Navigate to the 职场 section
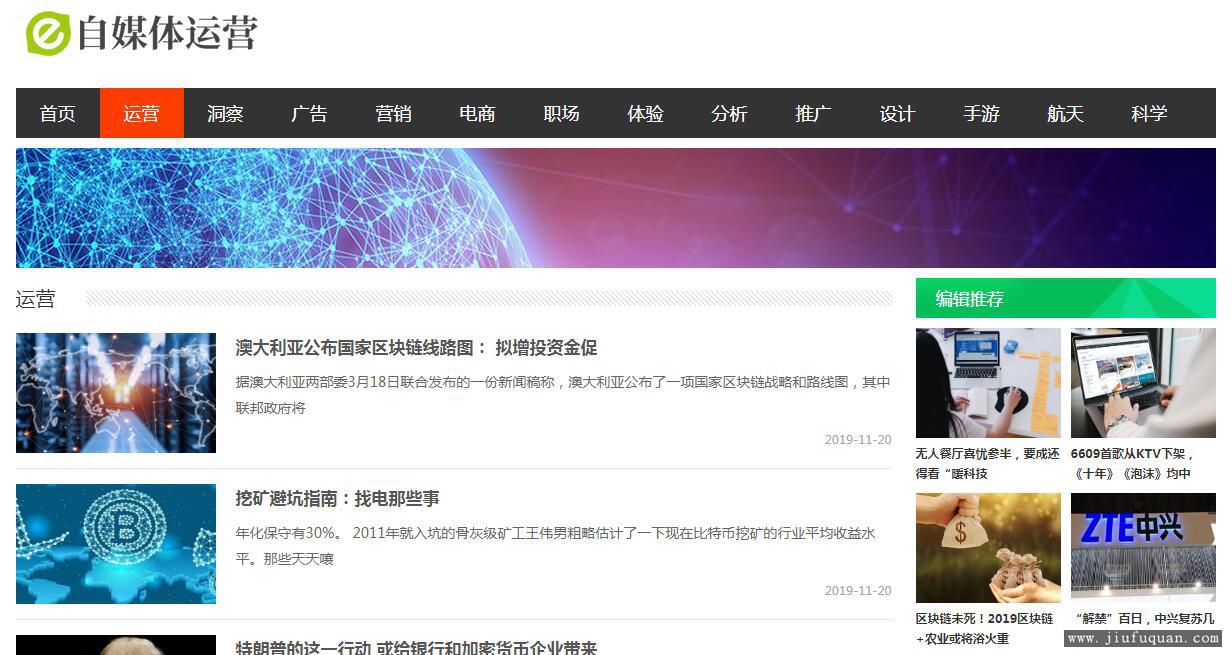This screenshot has height=655, width=1232. point(562,113)
